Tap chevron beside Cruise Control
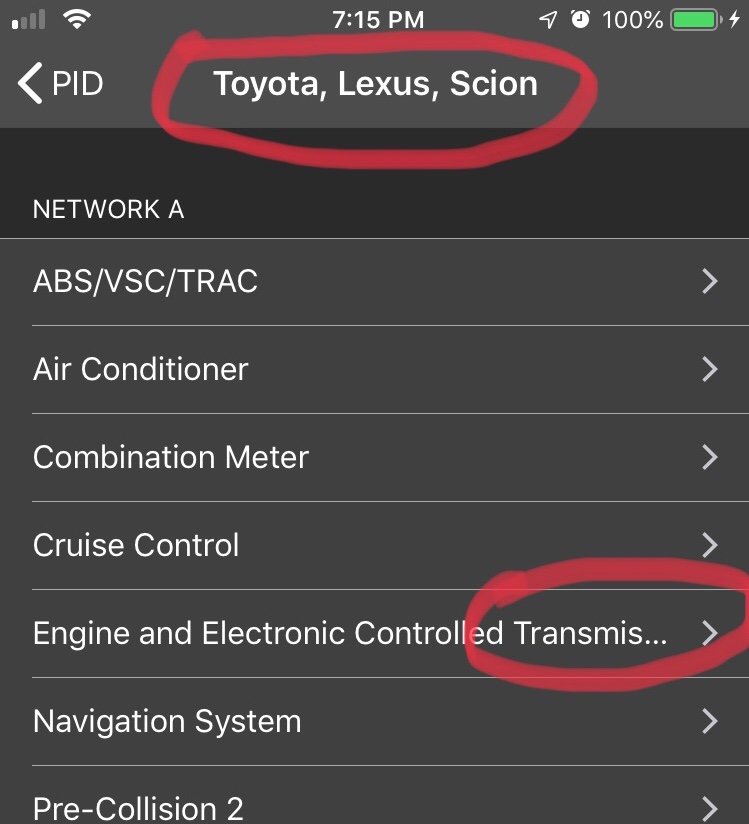Viewport: 749px width, 824px height. click(x=710, y=545)
